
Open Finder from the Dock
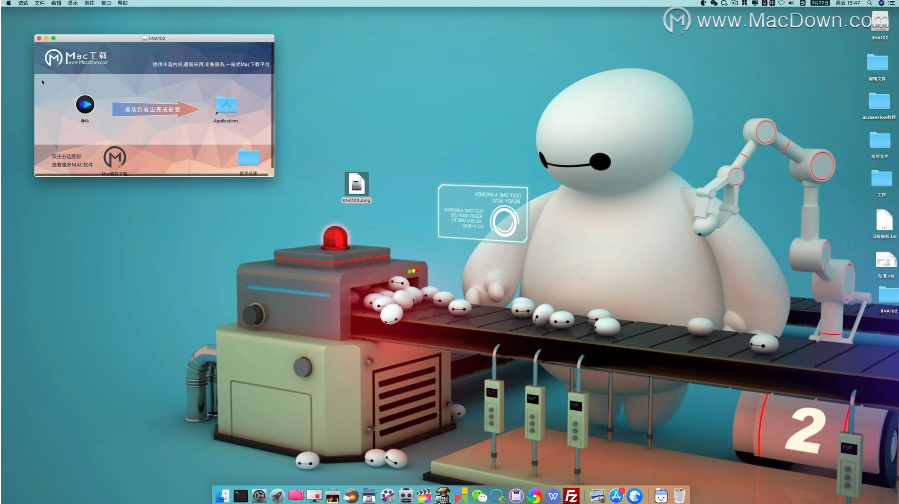click(222, 495)
